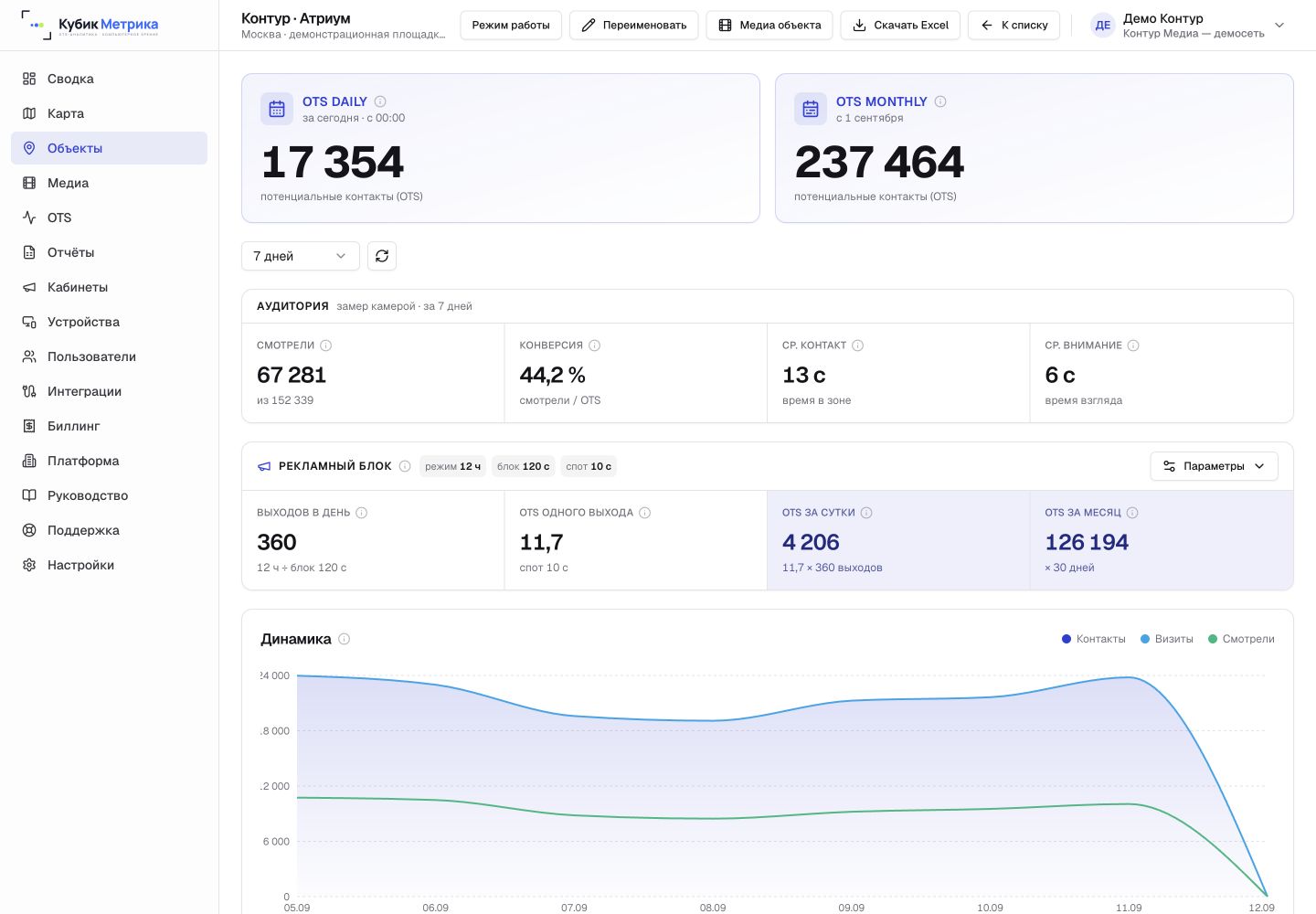Screen dimensions: 1316x914
Task: Click the info icon next to КОНВЕРСИЯ
Action: [x=595, y=345]
